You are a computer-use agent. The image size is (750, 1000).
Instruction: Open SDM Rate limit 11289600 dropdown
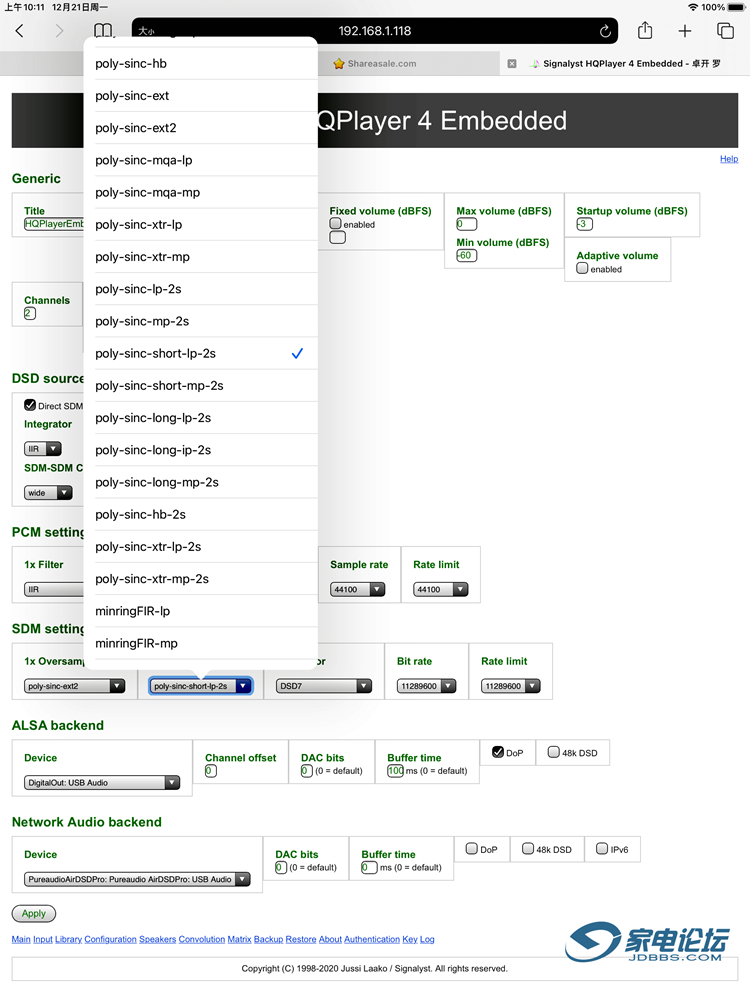click(511, 686)
